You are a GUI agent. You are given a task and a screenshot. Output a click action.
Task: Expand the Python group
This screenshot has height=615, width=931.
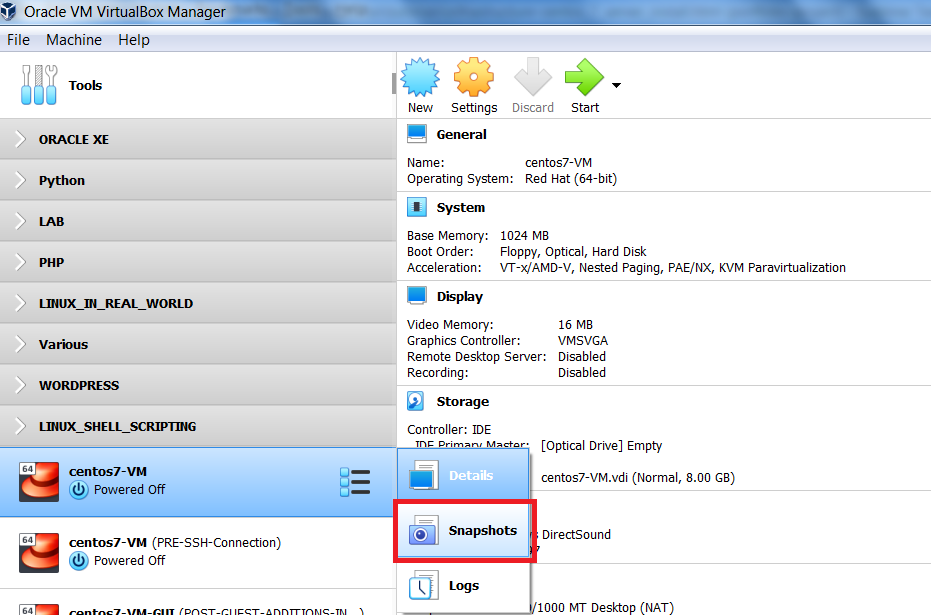[20, 181]
